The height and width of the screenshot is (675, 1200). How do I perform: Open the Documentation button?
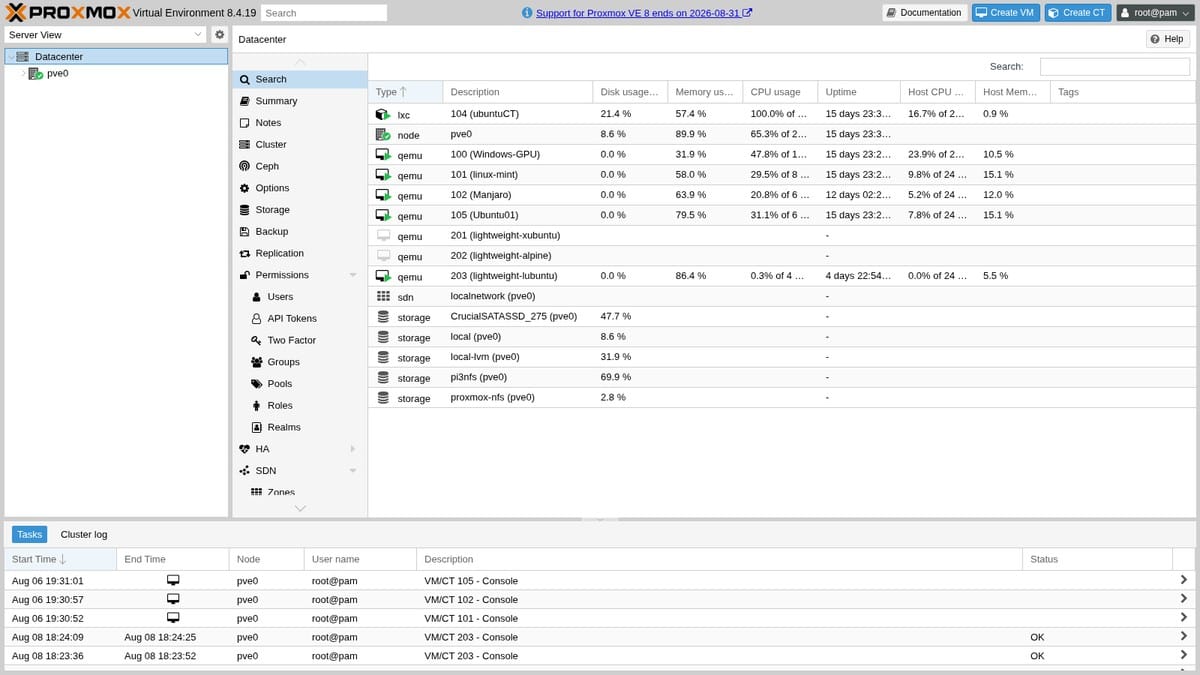(924, 13)
